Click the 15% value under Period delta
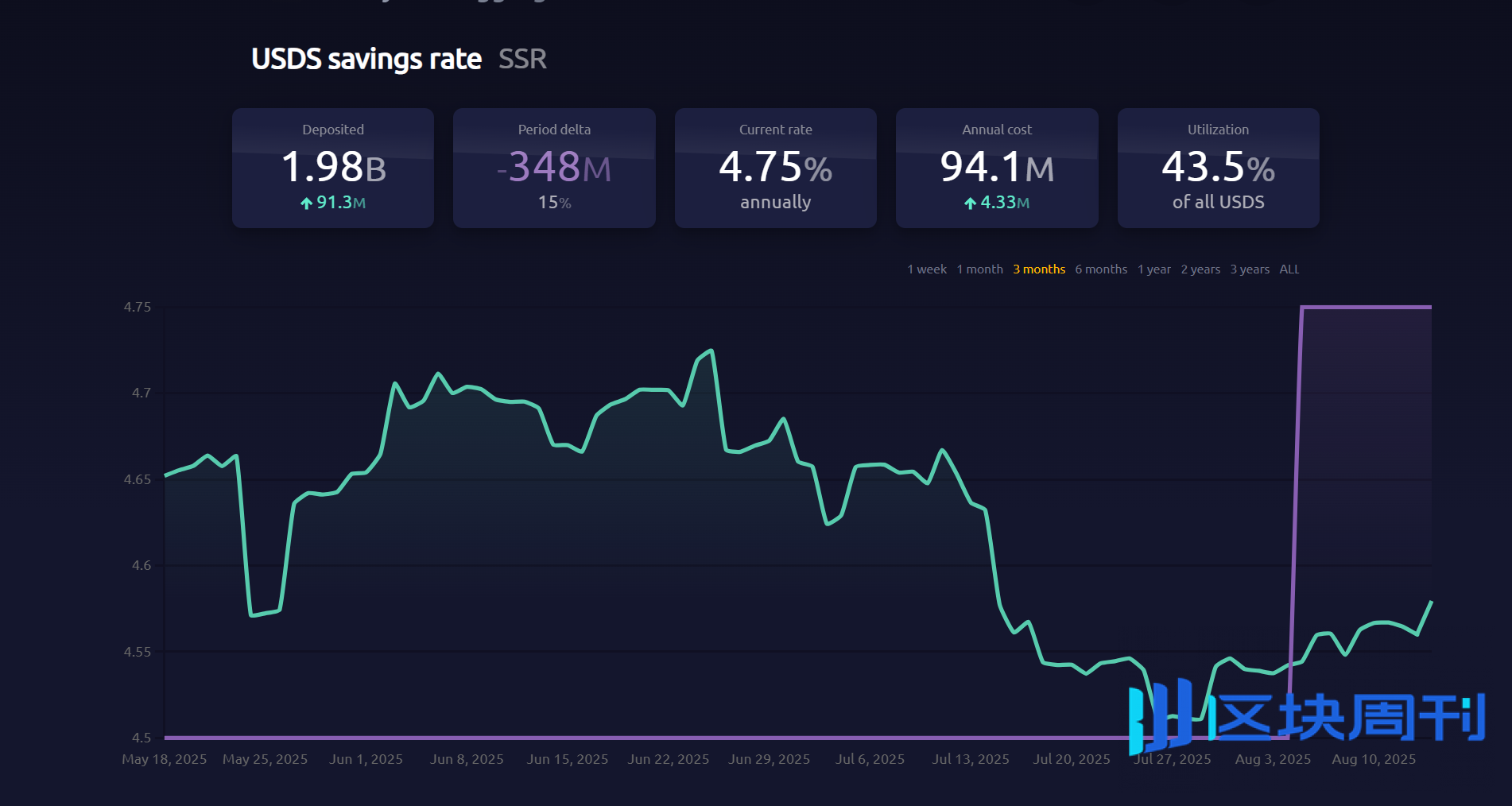Screen dimensions: 1512x806 [x=554, y=203]
